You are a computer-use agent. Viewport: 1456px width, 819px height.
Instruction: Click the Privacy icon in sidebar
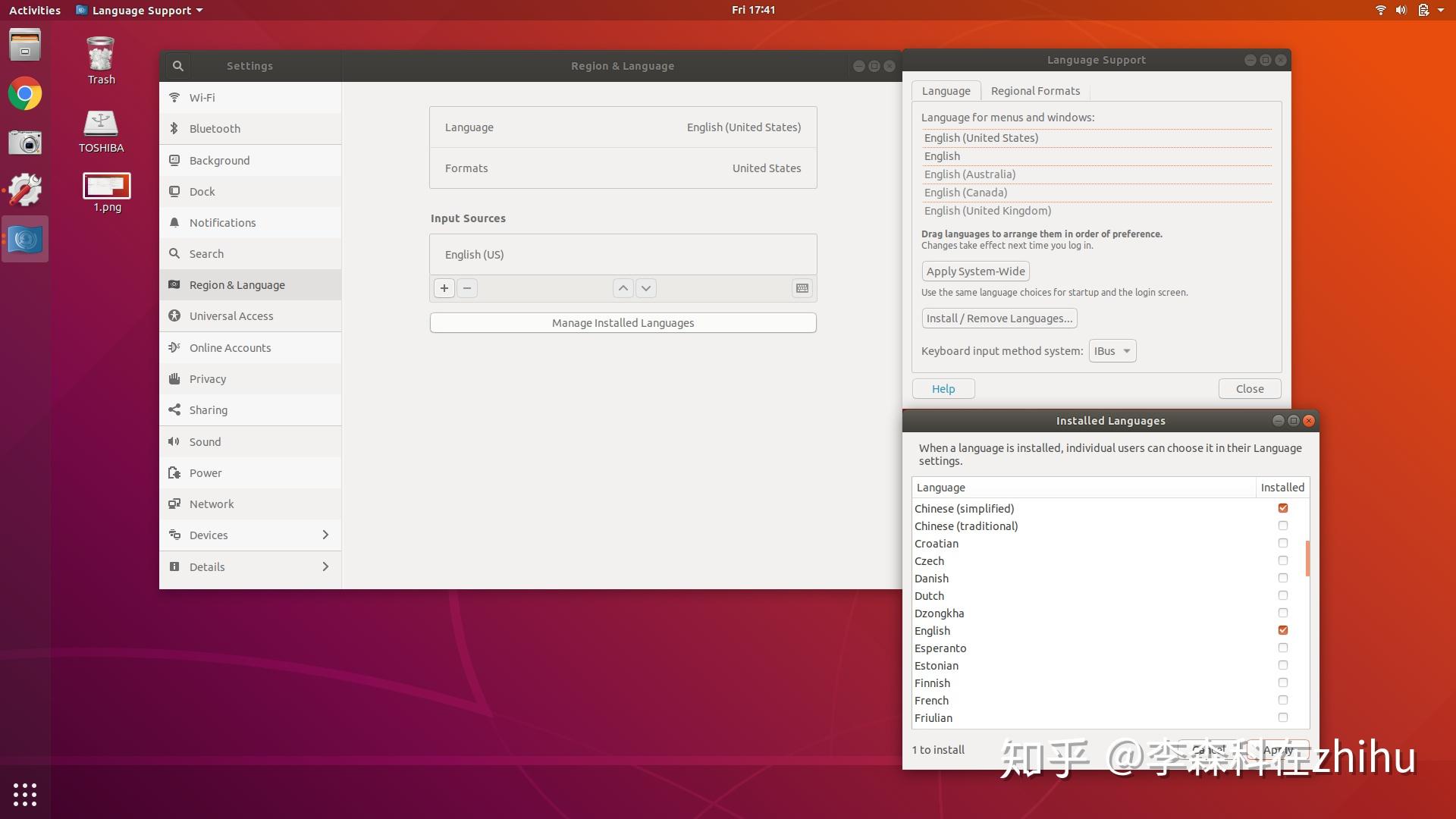coord(175,378)
